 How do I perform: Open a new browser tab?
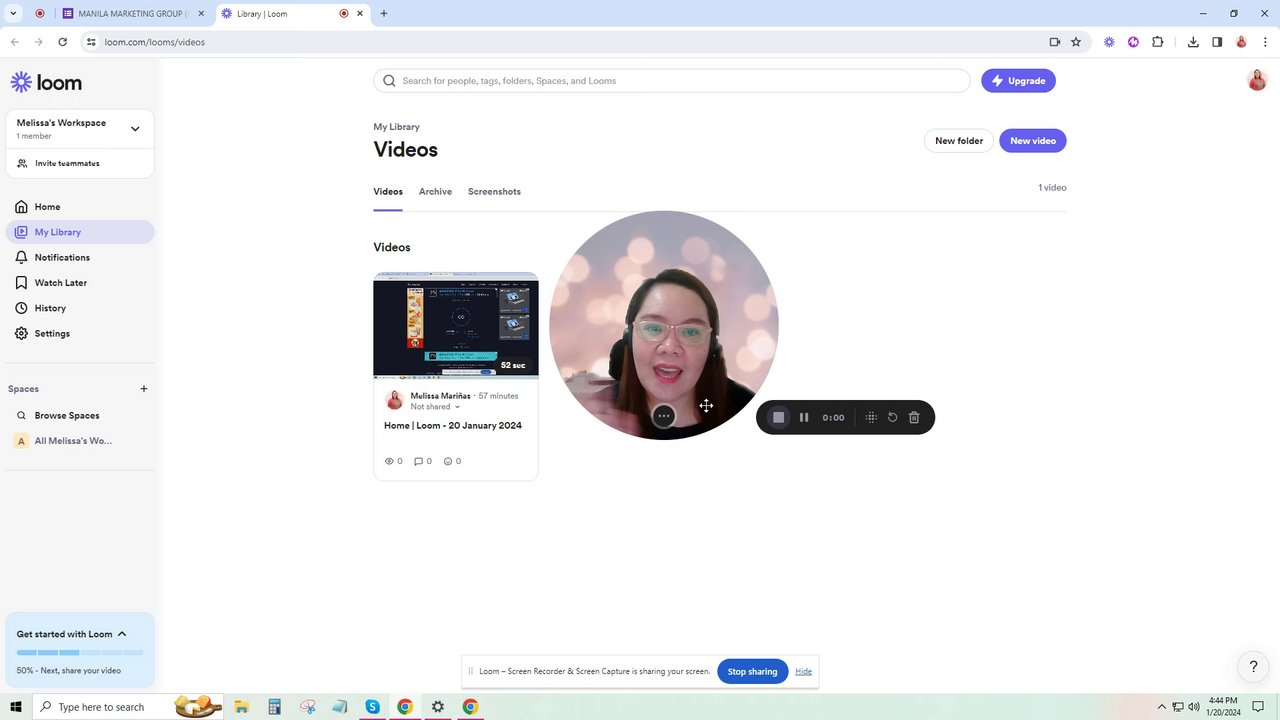384,14
